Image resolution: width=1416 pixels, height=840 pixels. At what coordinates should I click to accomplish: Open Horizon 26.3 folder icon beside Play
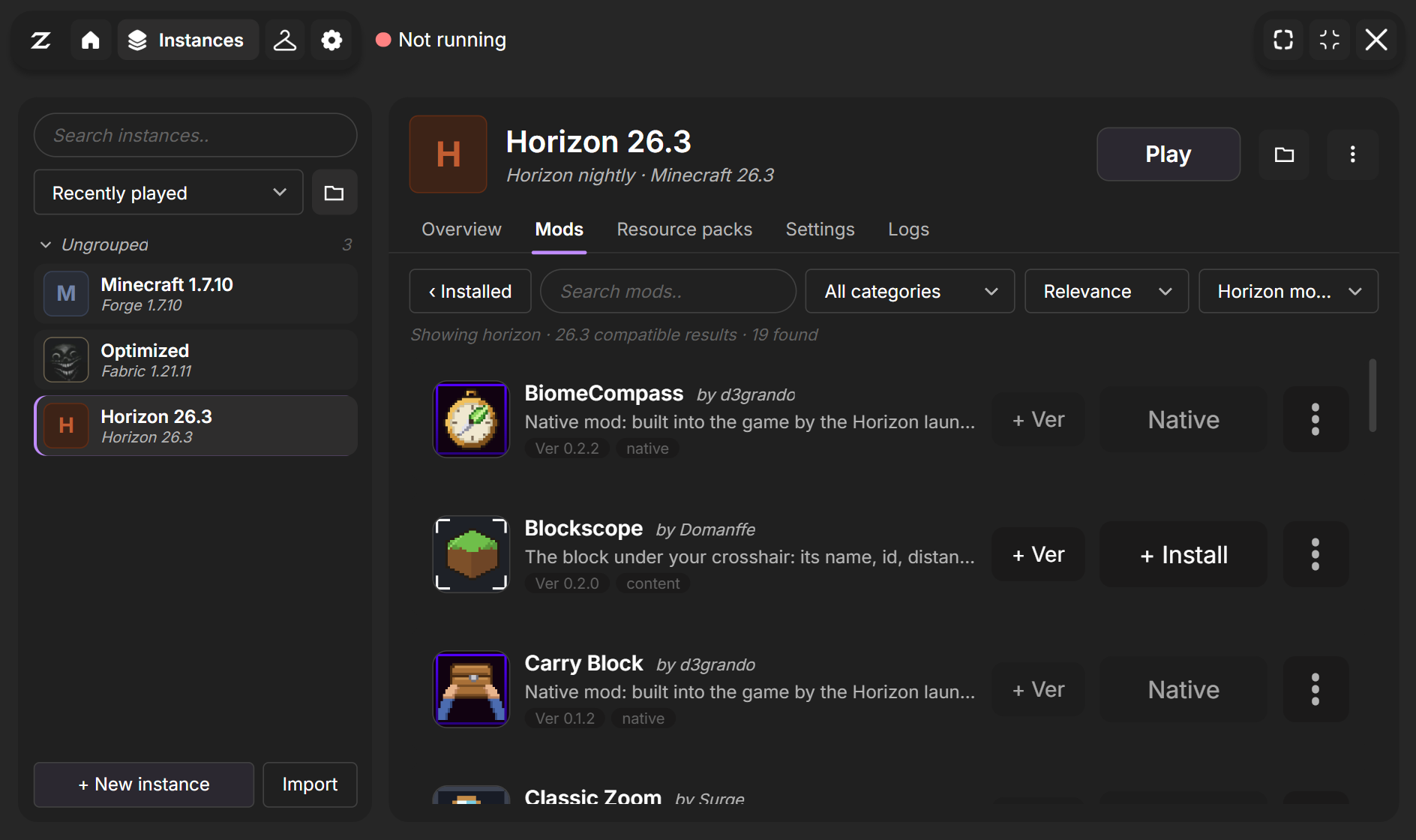click(x=1284, y=154)
